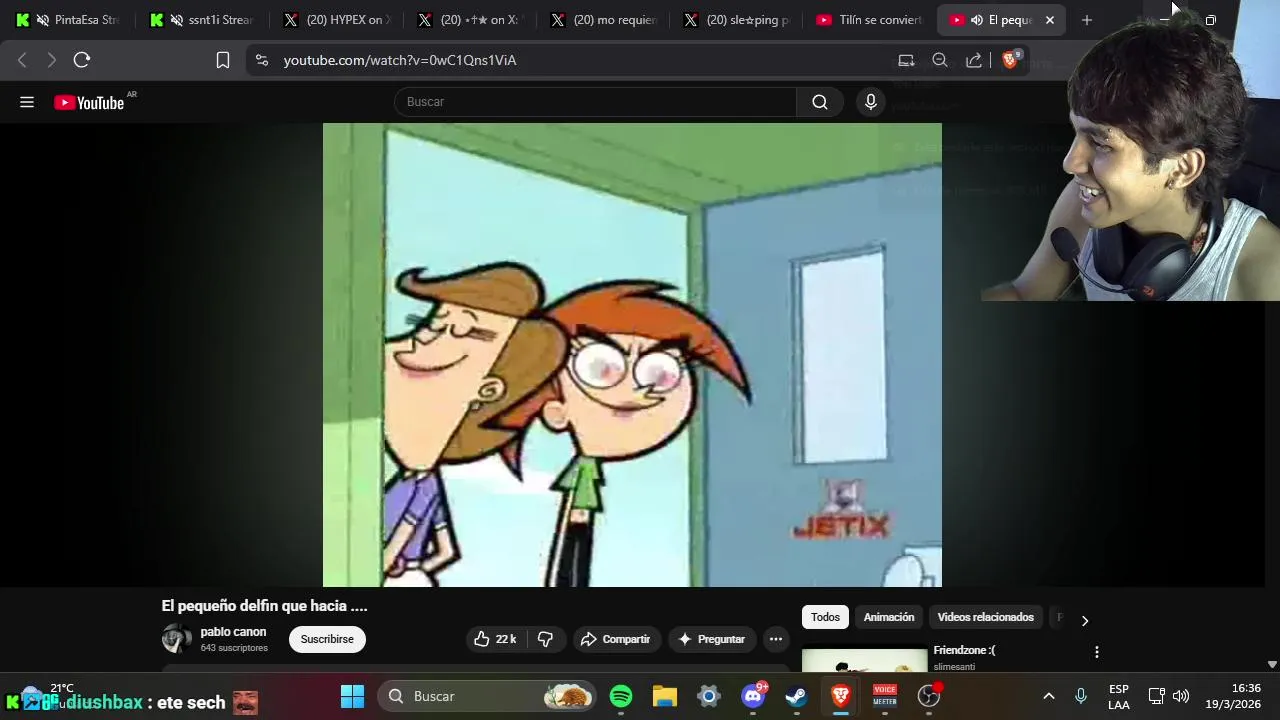This screenshot has width=1280, height=720.
Task: Go back with the browser arrow
Action: pos(22,60)
